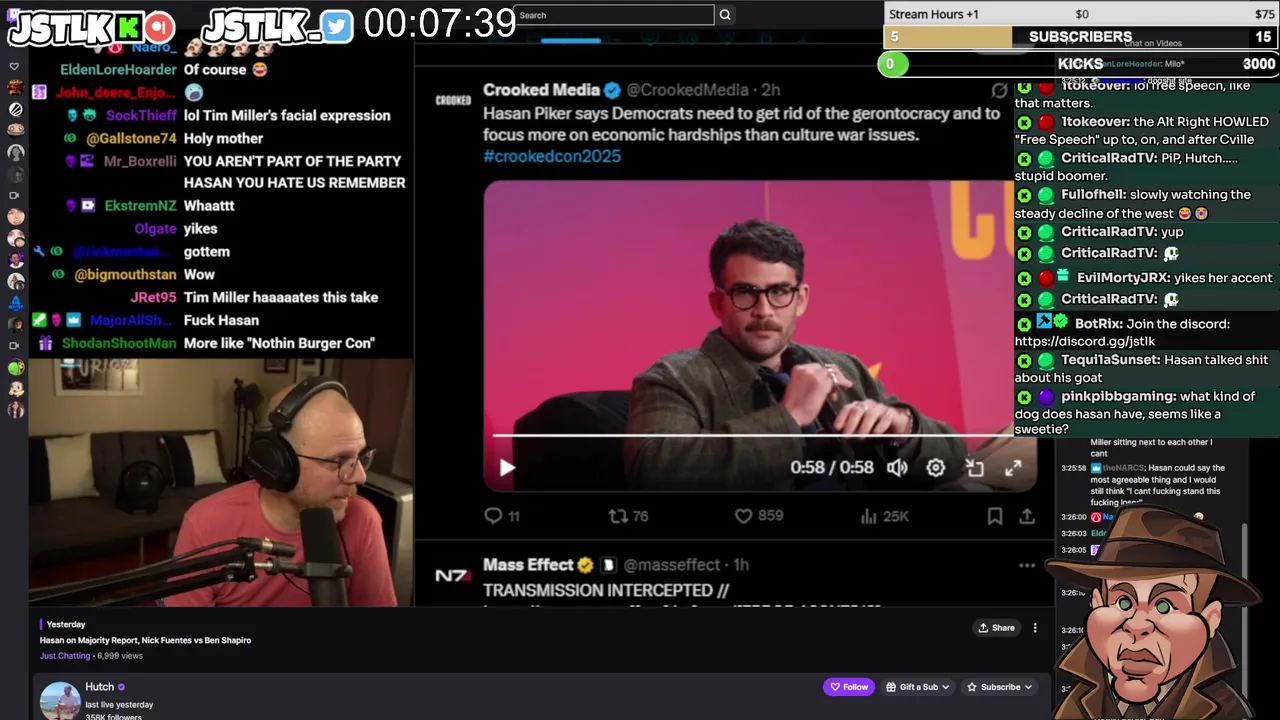1280x720 pixels.
Task: Click X icon beside Tequi1aSunset's message
Action: [1024, 360]
